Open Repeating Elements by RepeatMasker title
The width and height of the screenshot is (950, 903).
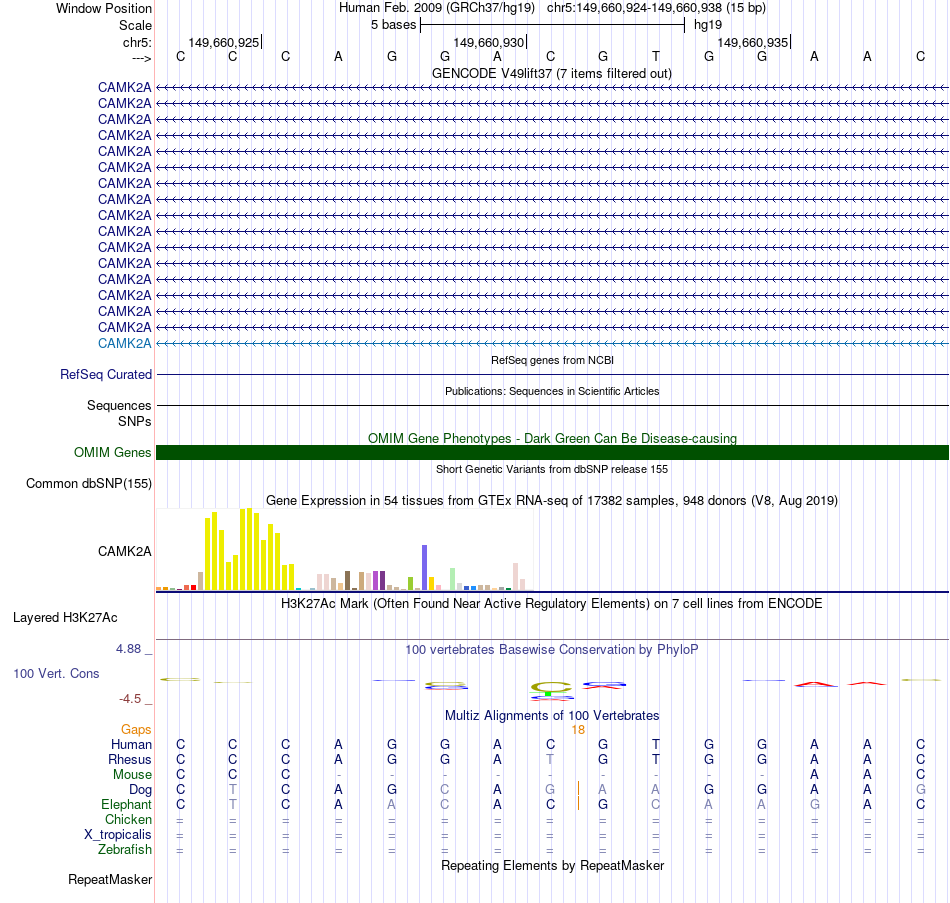pos(552,865)
